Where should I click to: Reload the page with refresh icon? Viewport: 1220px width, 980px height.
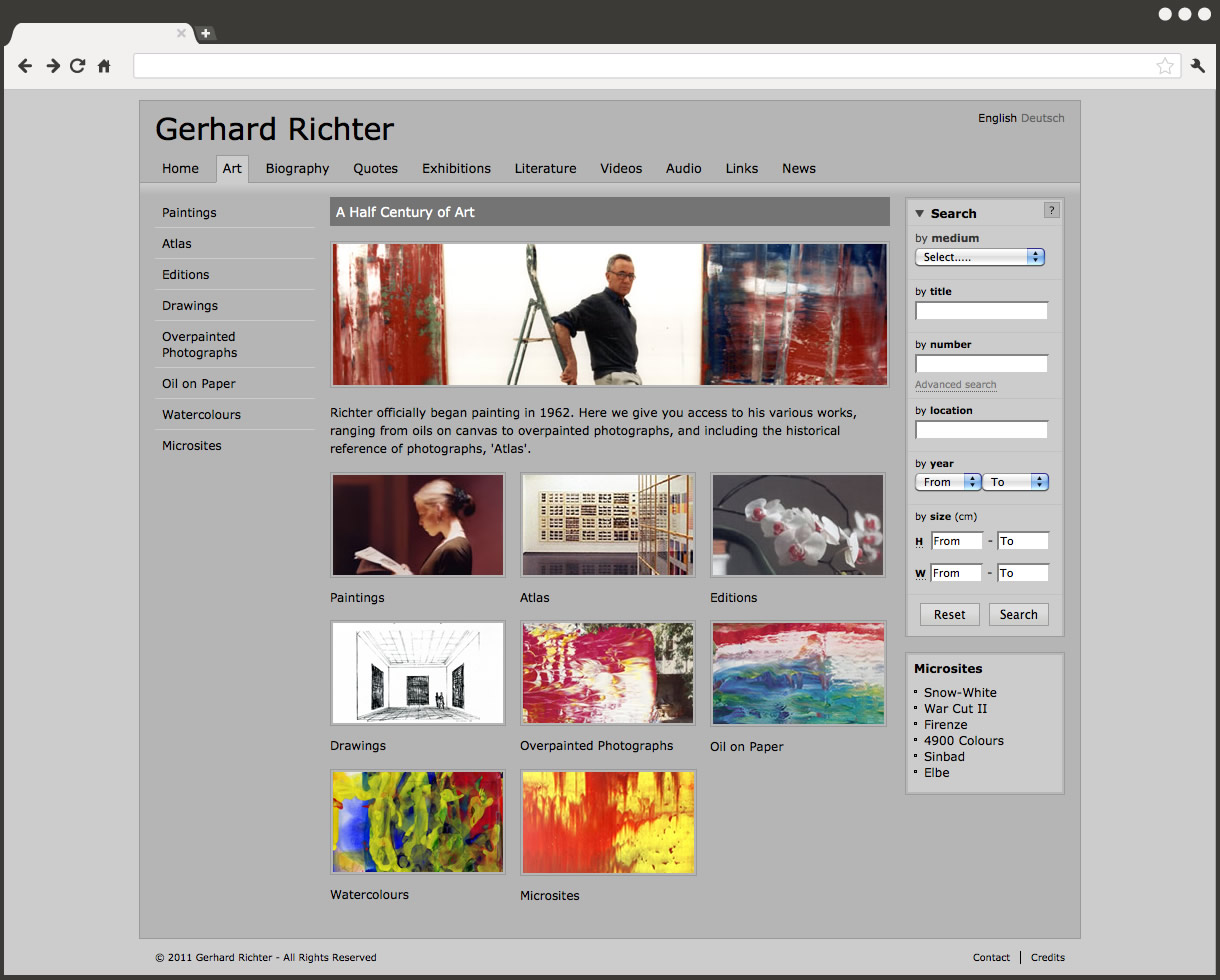pyautogui.click(x=78, y=66)
